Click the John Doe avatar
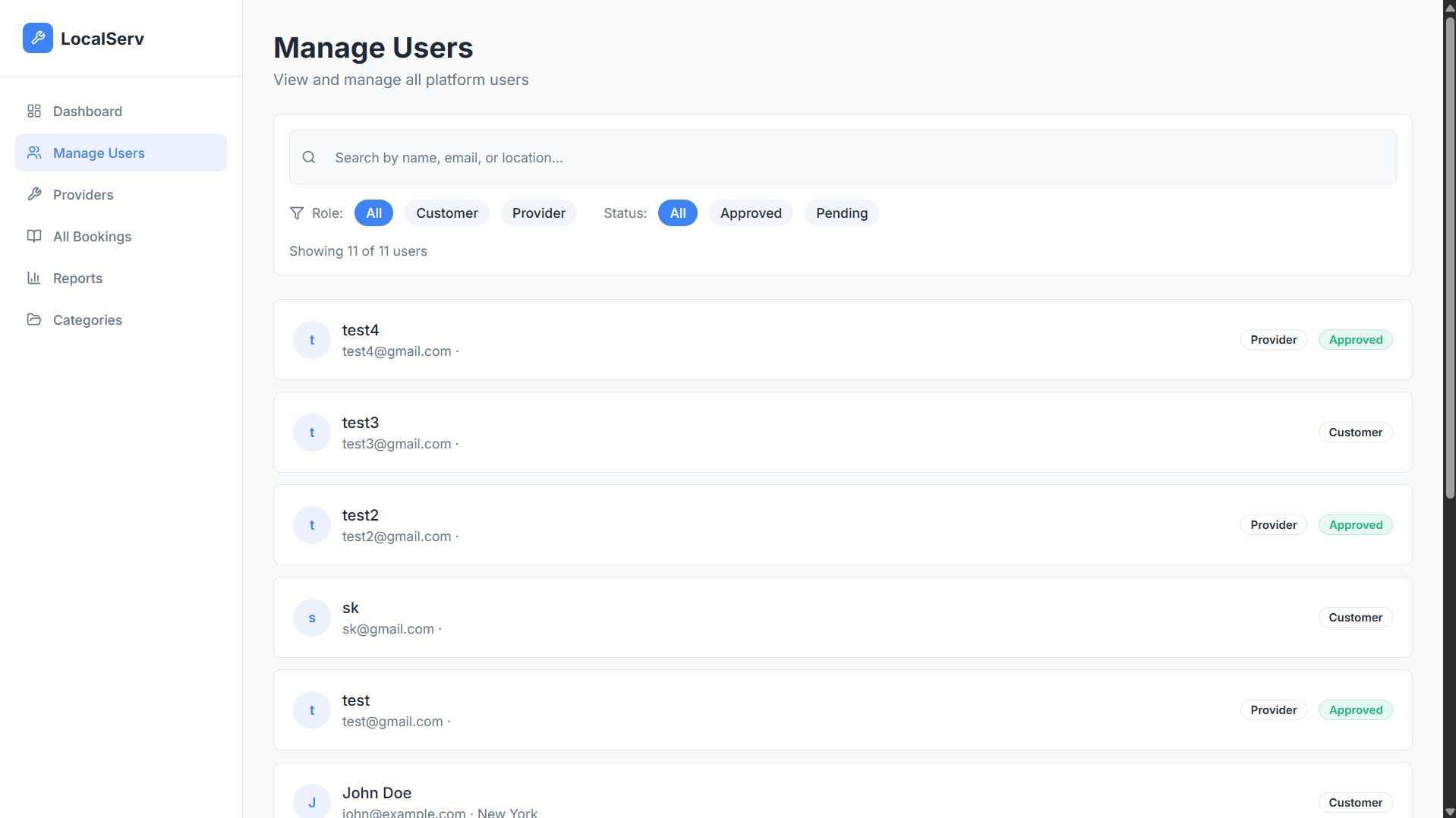 (x=312, y=801)
